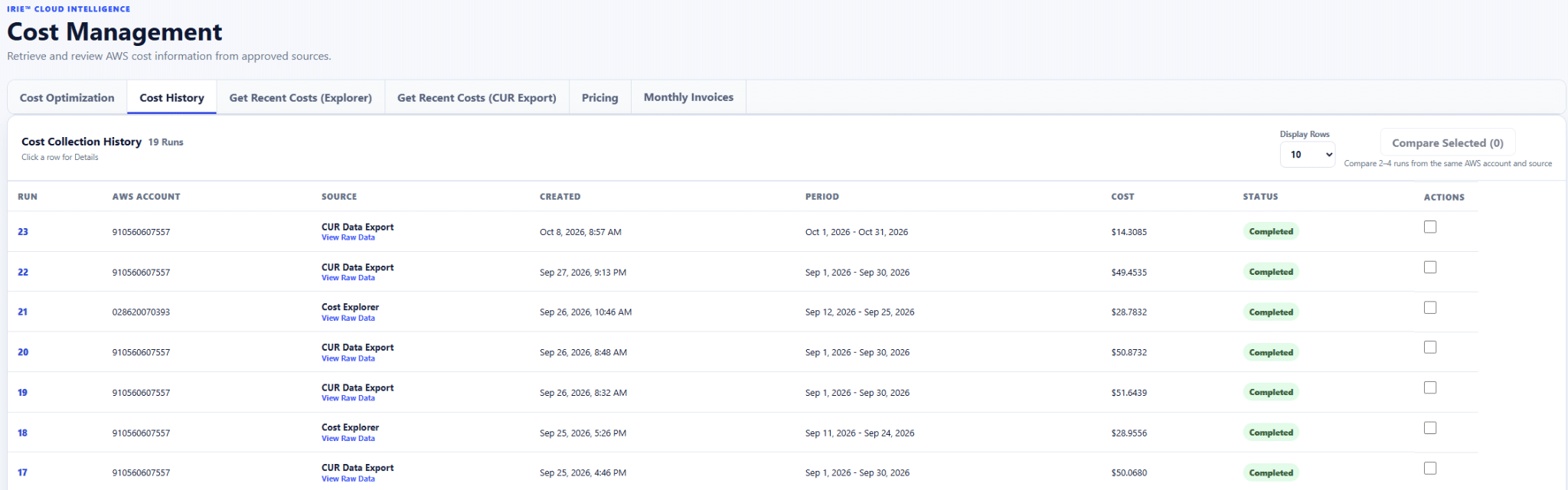Viewport: 1568px width, 490px height.
Task: Open run number 18 link
Action: 22,433
